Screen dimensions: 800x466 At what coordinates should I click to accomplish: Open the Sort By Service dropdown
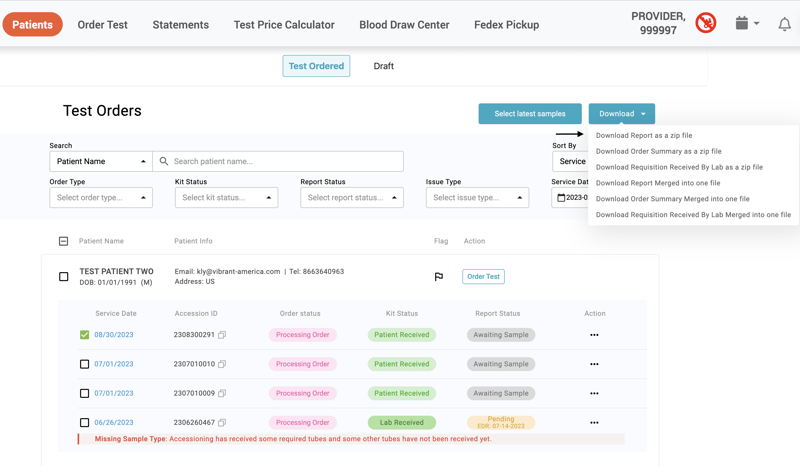[570, 161]
